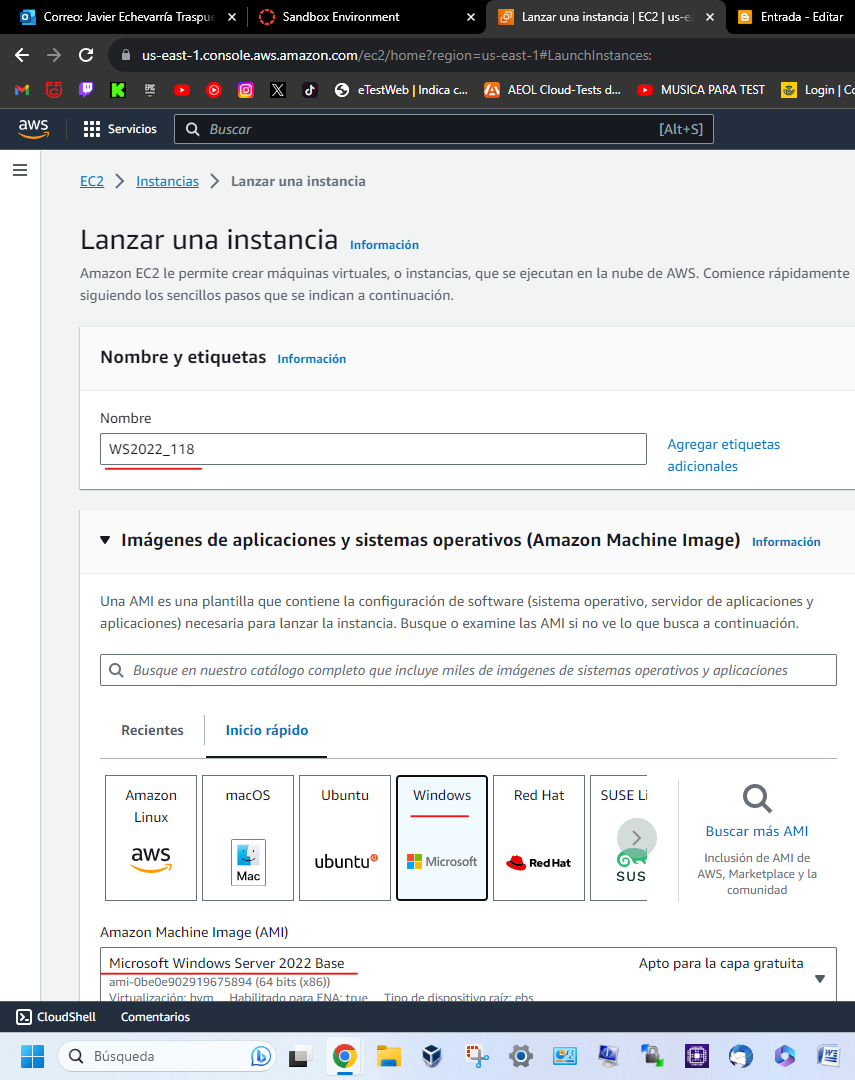
Task: Open the Word icon in the taskbar
Action: click(829, 1056)
